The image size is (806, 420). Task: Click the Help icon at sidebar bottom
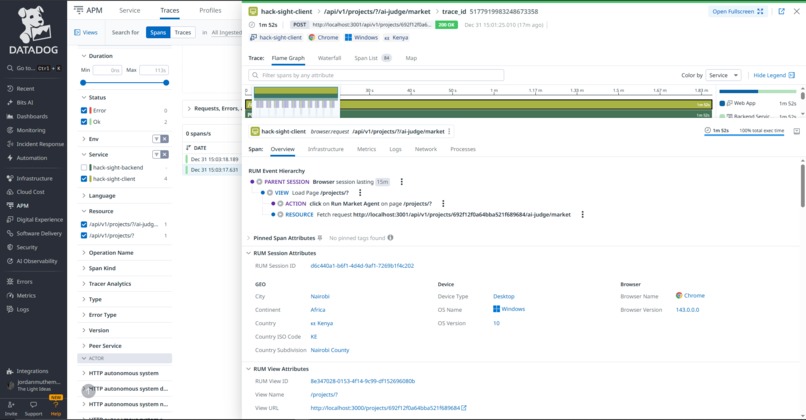coord(56,405)
